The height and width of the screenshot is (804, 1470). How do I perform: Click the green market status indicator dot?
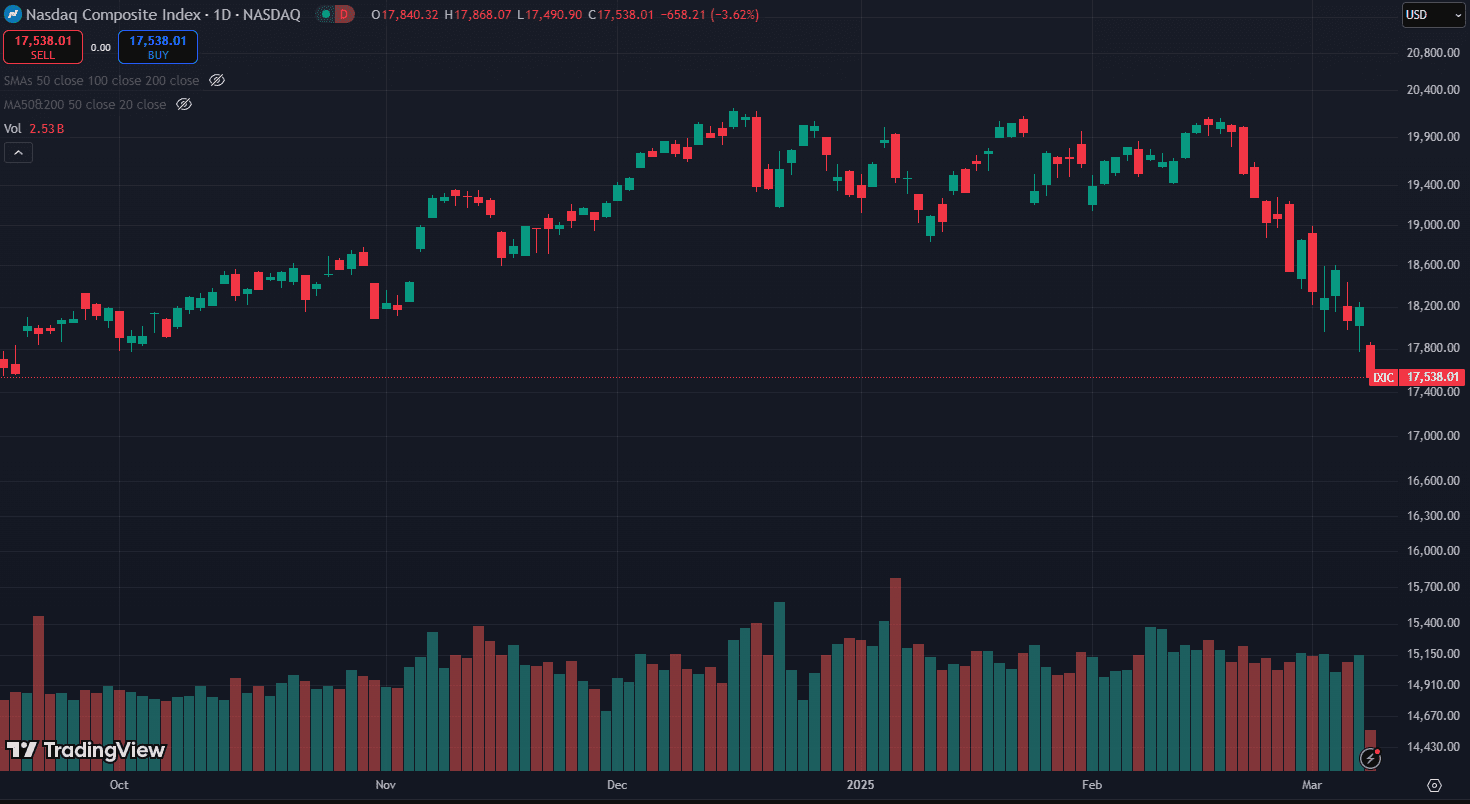point(325,15)
